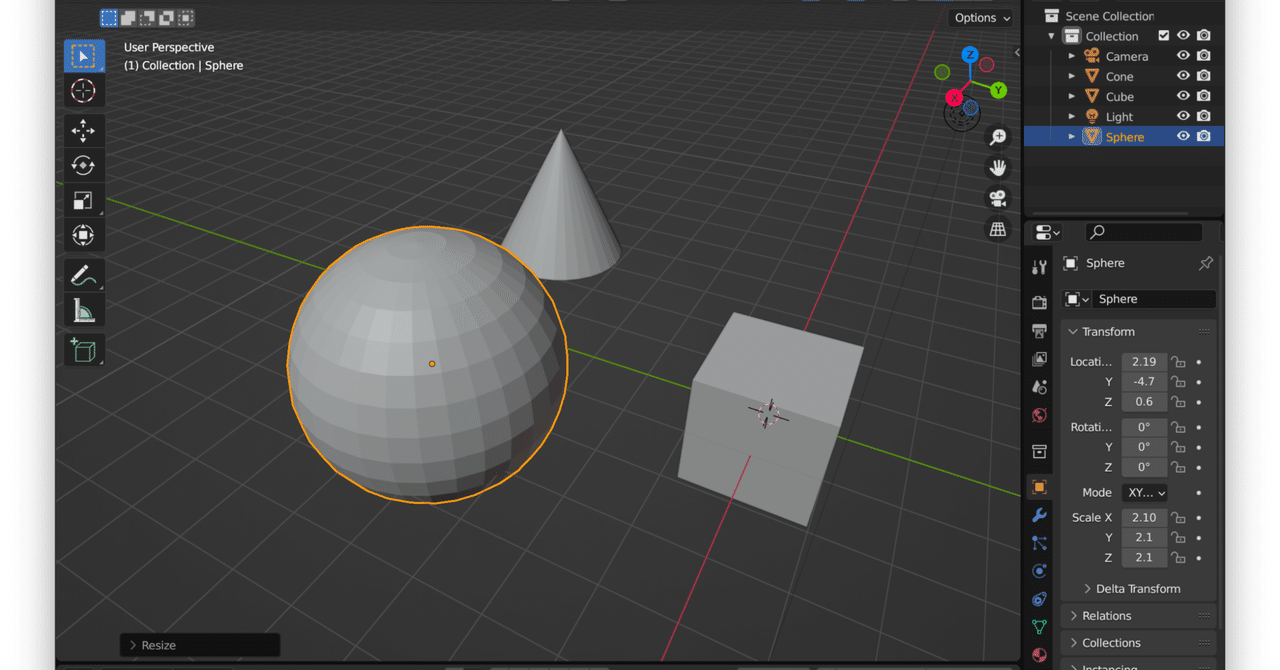Click the hand pan view icon

click(x=997, y=168)
